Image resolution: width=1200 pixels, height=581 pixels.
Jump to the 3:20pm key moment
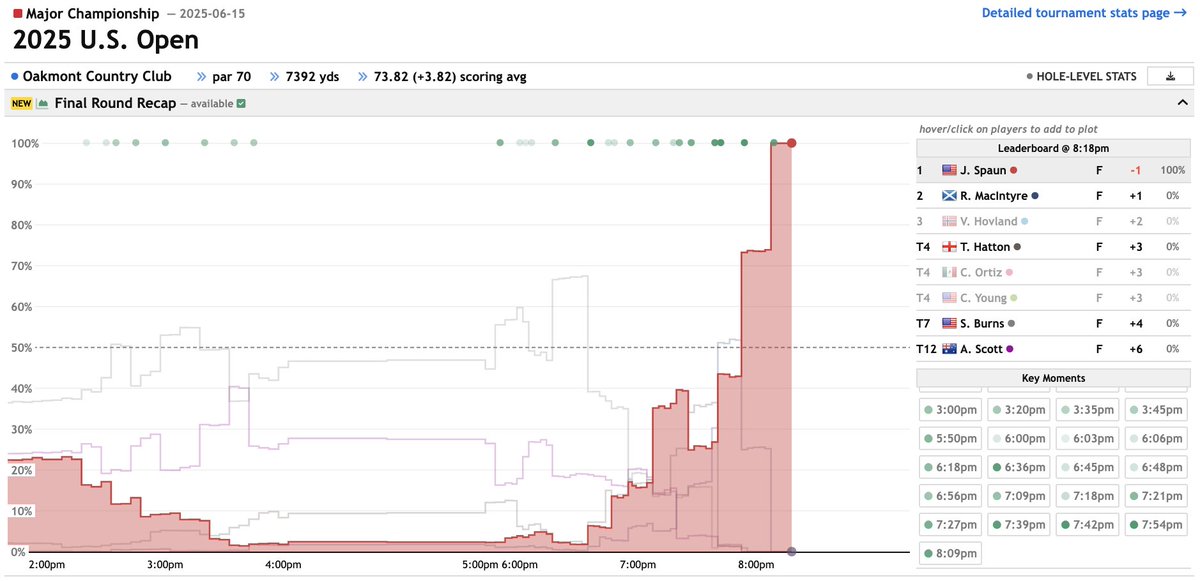[1019, 410]
